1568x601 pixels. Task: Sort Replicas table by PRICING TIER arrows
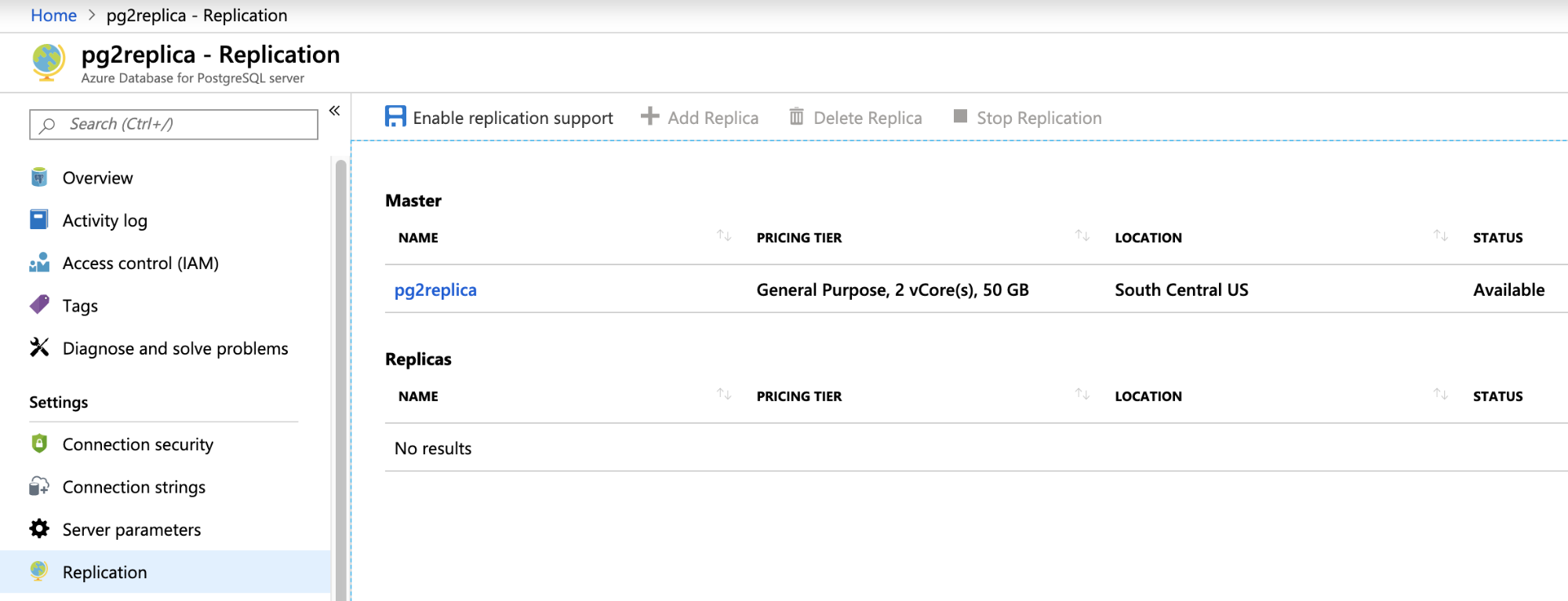[1082, 394]
